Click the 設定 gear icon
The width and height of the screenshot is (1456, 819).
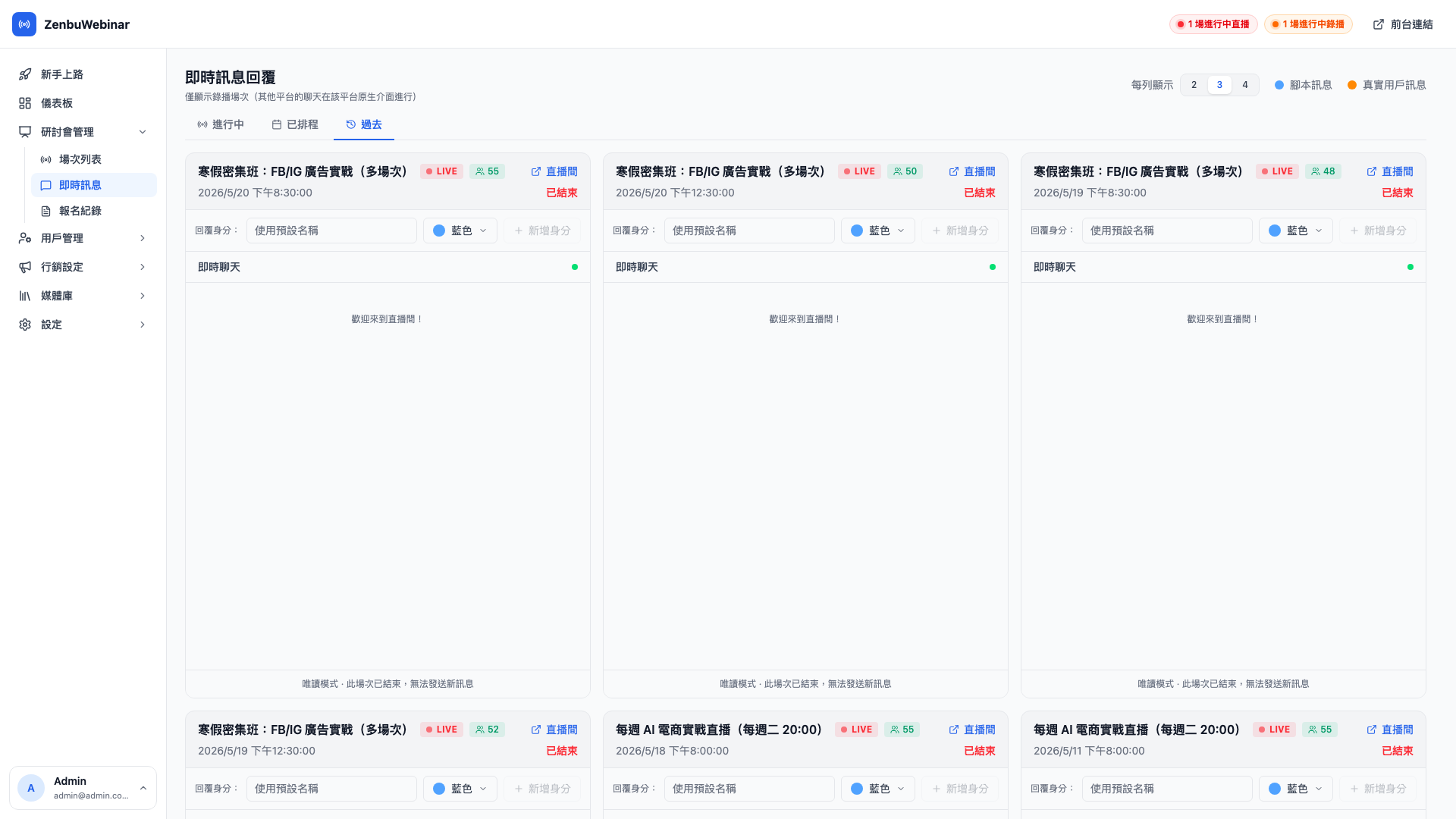tap(25, 325)
